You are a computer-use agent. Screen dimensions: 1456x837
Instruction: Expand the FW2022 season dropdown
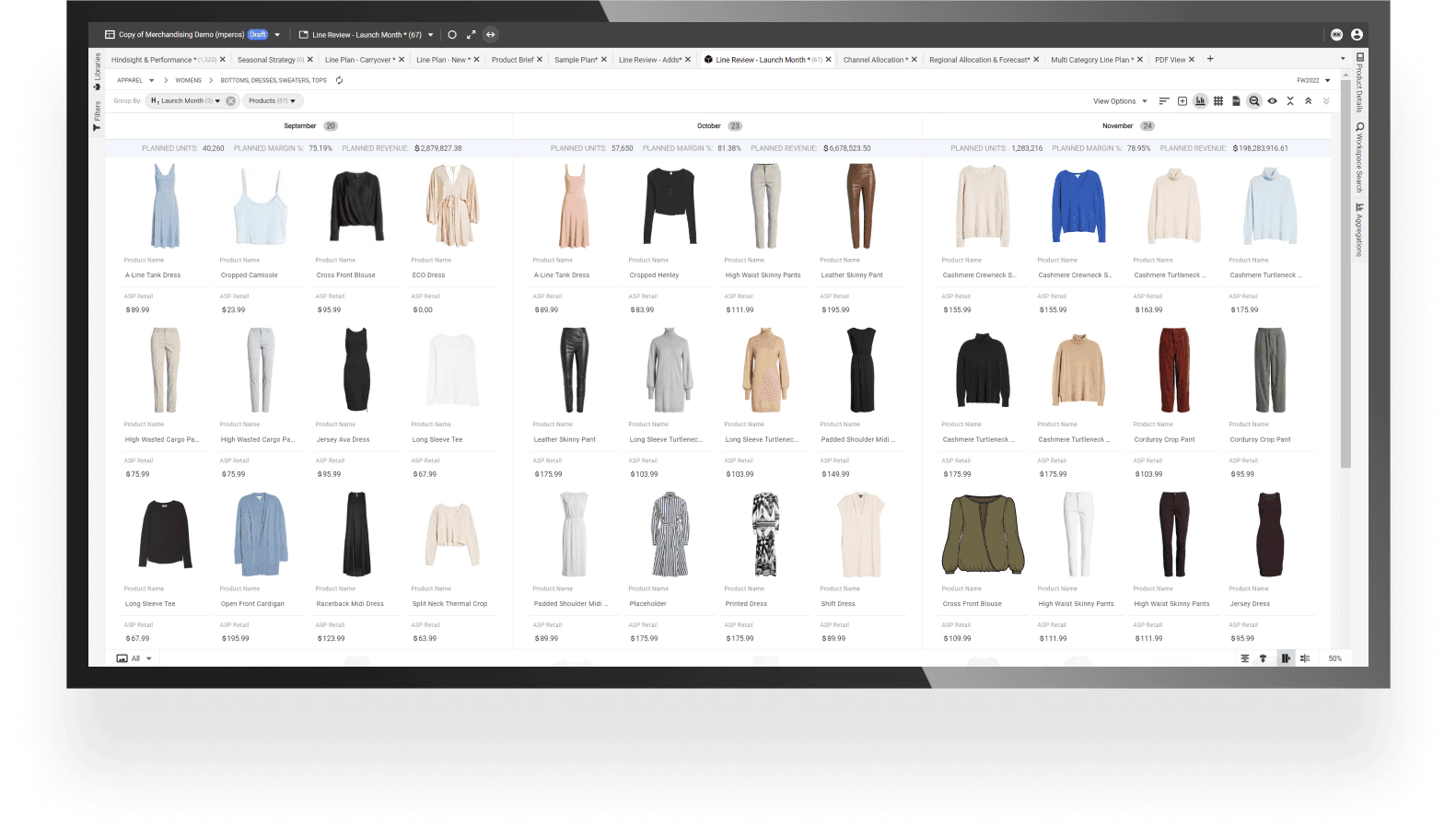[1313, 81]
